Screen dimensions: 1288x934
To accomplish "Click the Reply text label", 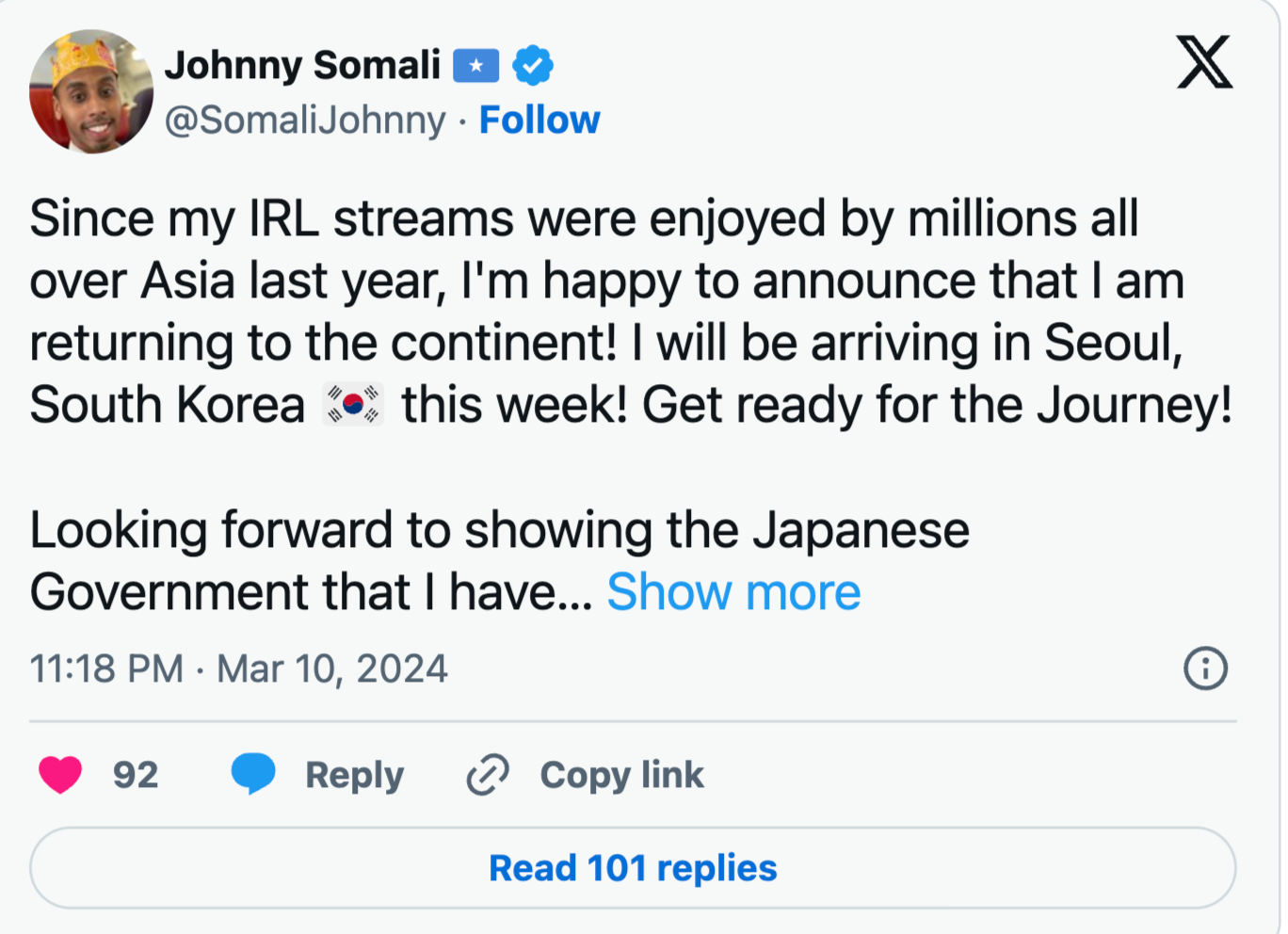I will (x=354, y=775).
